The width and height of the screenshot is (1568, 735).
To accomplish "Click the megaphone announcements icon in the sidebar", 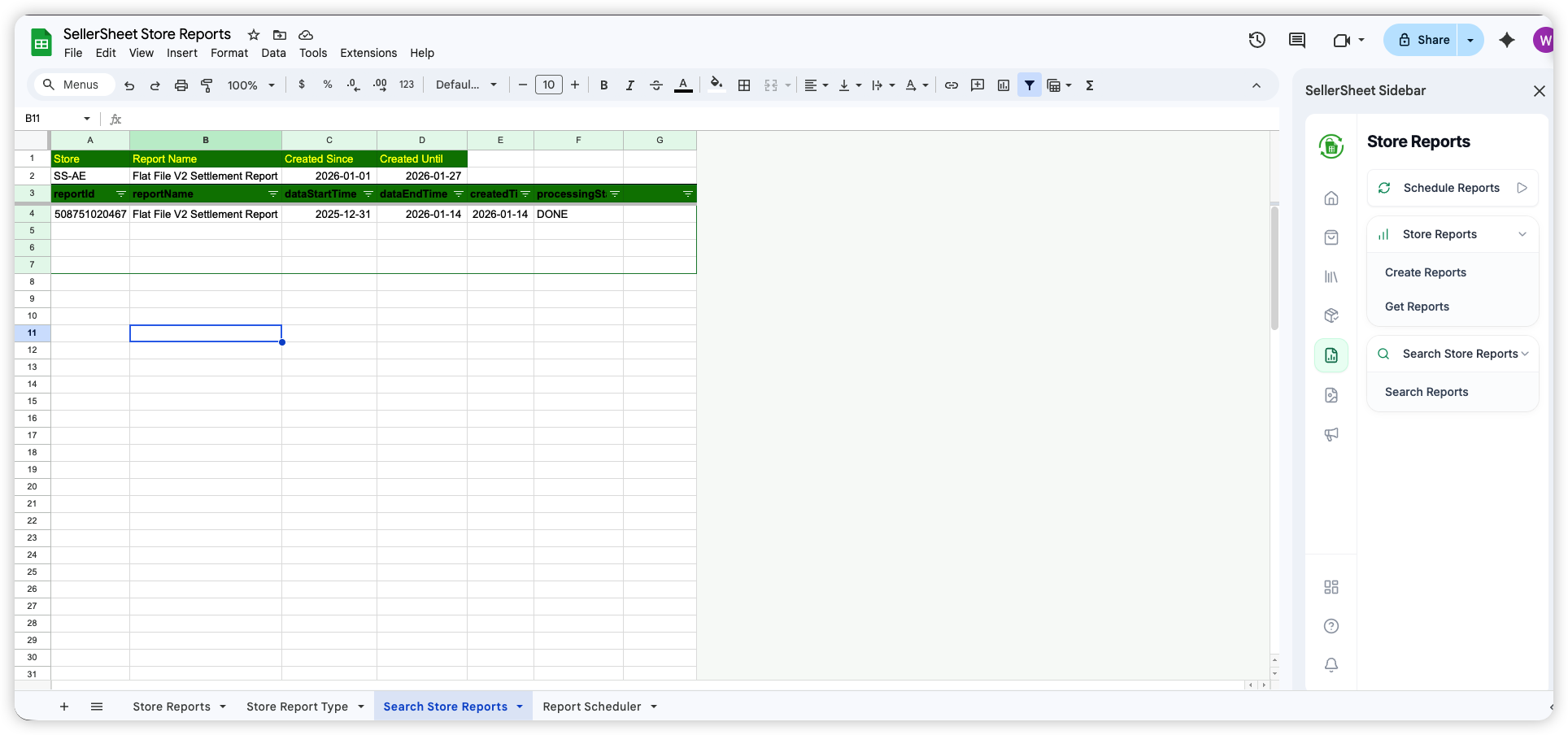I will 1331,434.
